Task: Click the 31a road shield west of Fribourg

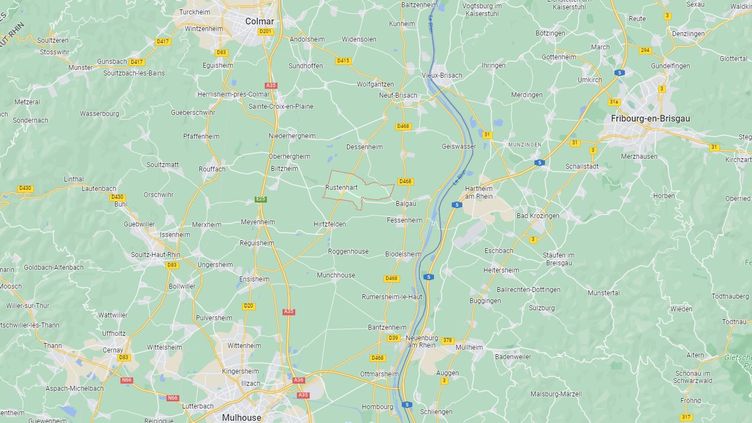Action: tap(614, 102)
